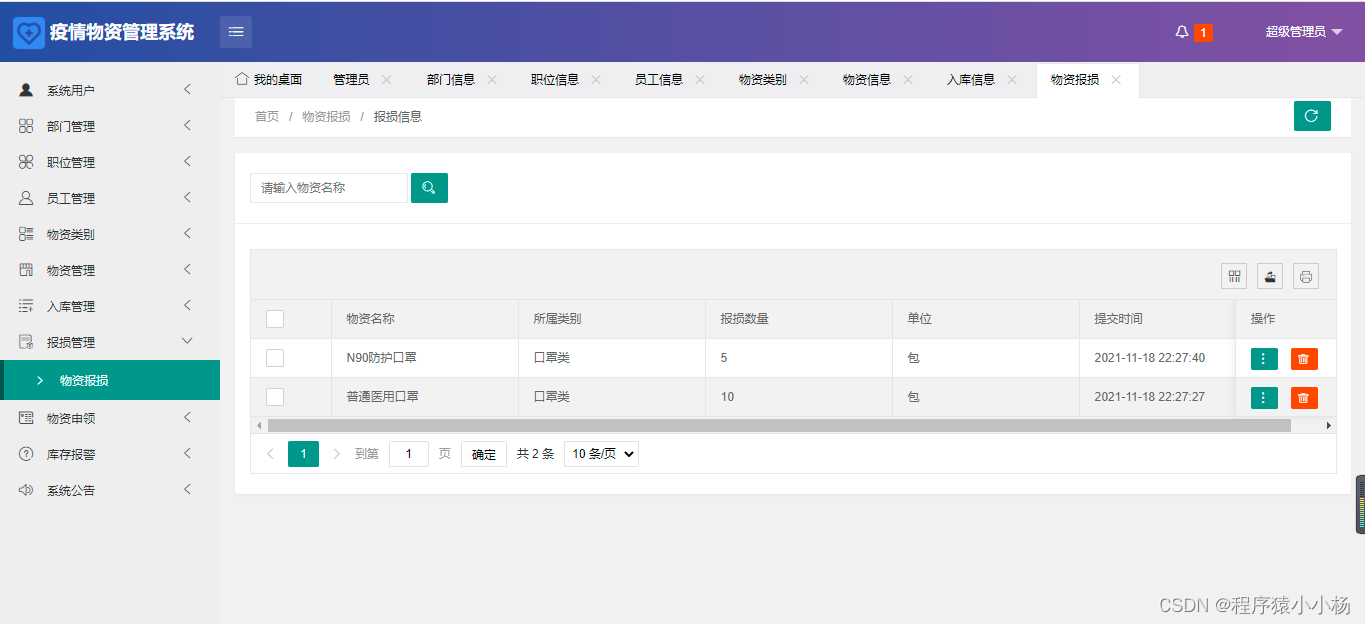This screenshot has height=624, width=1365.
Task: Expand the 库存报警 menu chevron
Action: click(x=187, y=454)
